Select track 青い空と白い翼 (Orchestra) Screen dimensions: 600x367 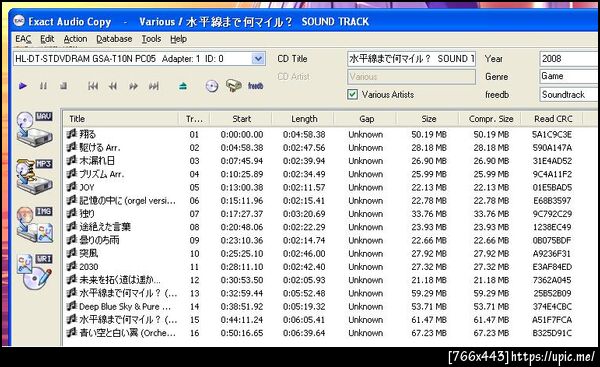coord(127,333)
